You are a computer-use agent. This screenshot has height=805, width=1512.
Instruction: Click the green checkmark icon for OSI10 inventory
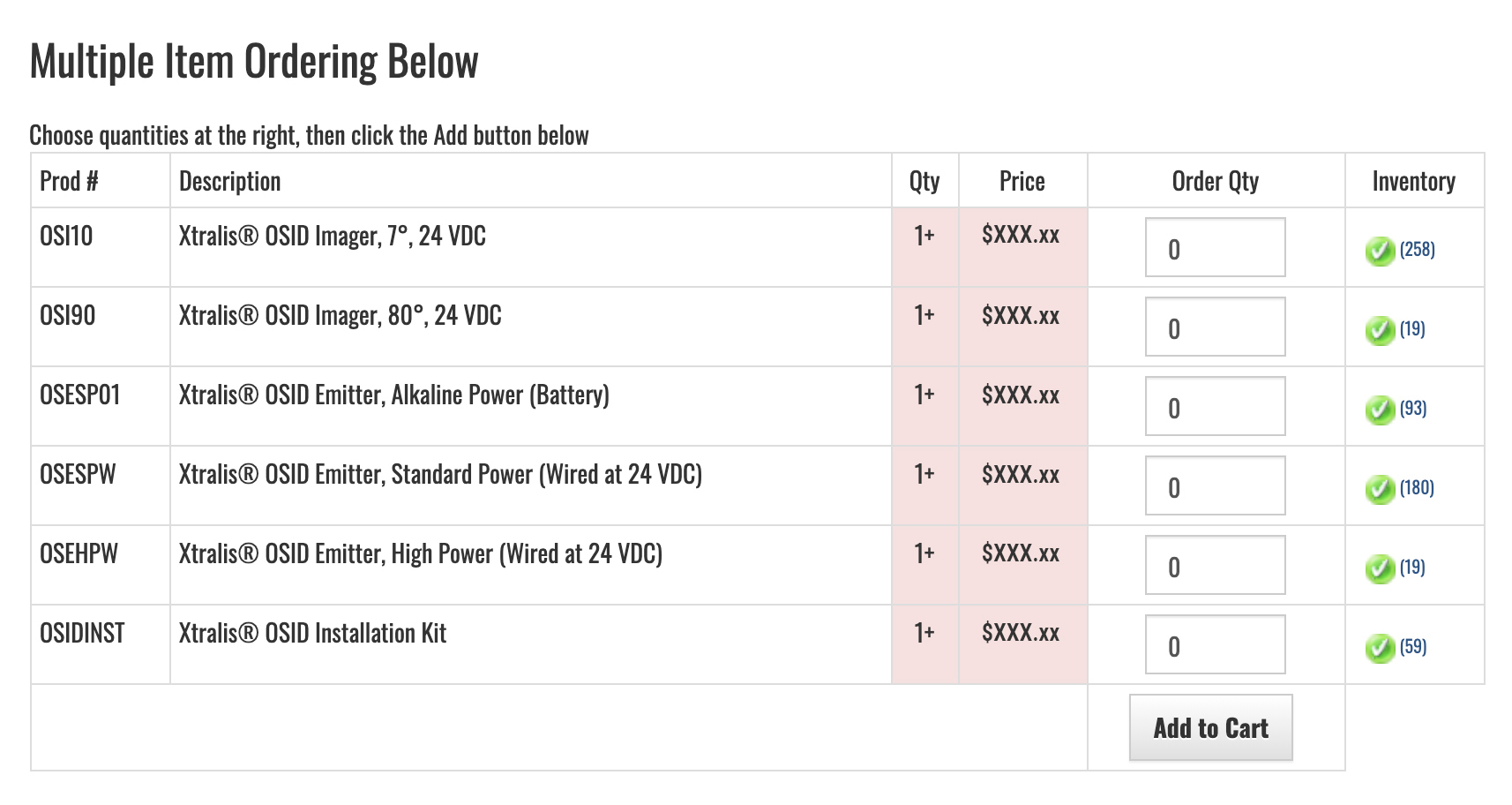click(x=1380, y=252)
